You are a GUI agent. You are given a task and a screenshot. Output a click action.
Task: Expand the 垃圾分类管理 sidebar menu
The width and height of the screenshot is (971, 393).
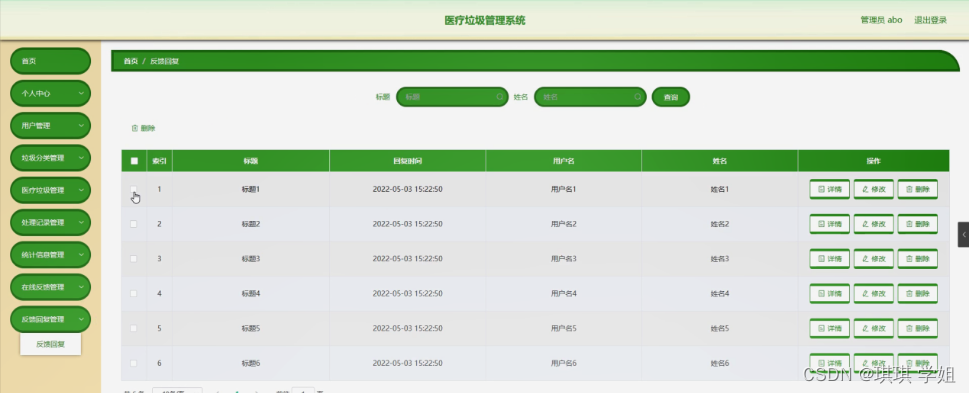[50, 158]
